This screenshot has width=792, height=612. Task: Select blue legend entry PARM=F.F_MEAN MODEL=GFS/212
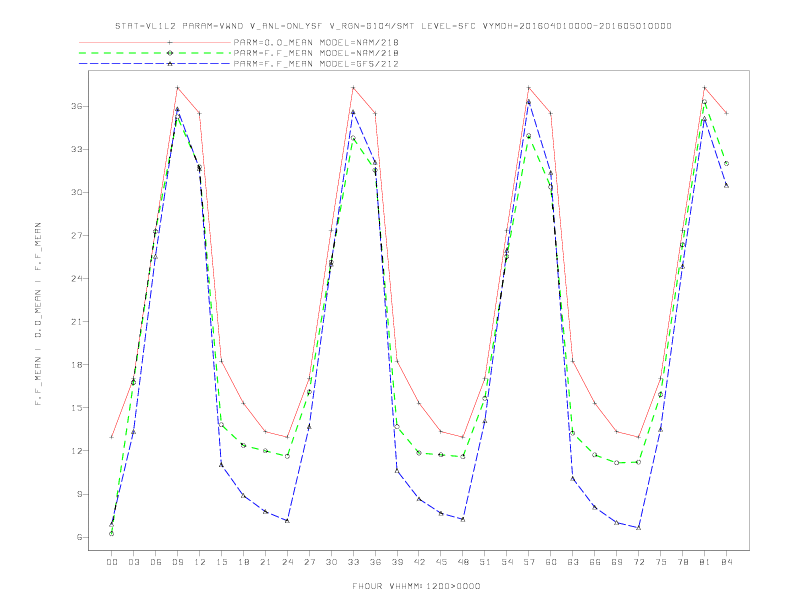pyautogui.click(x=316, y=64)
